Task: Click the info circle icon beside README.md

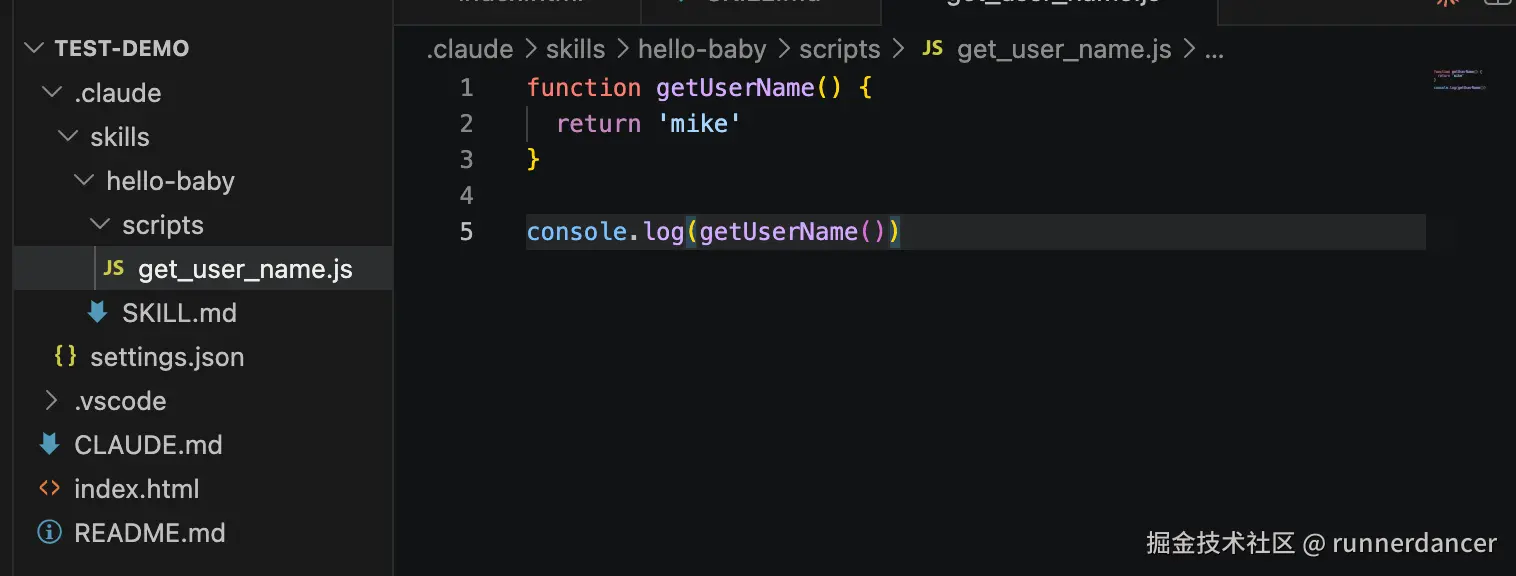Action: pos(49,532)
